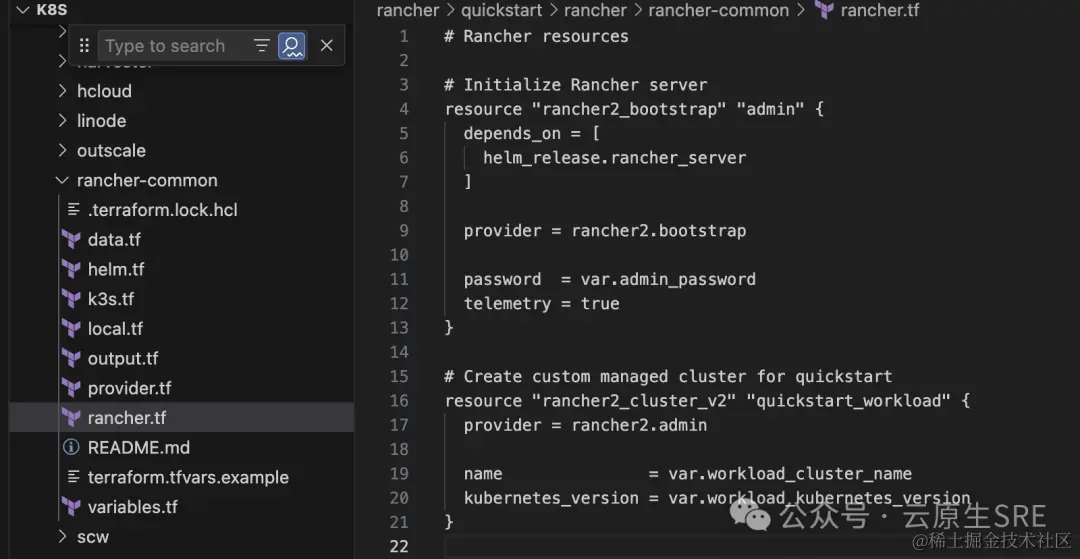Click Terraform icon beside output.tf

71,359
